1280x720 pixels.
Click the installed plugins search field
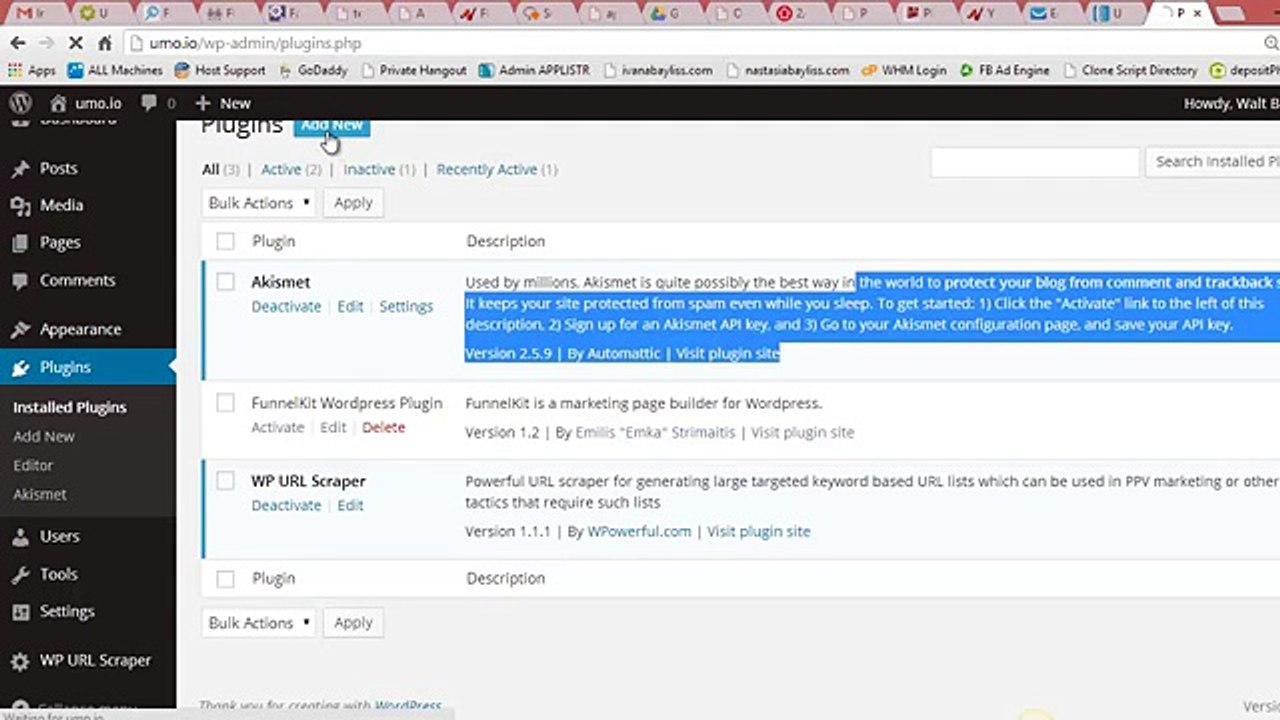pos(1035,162)
